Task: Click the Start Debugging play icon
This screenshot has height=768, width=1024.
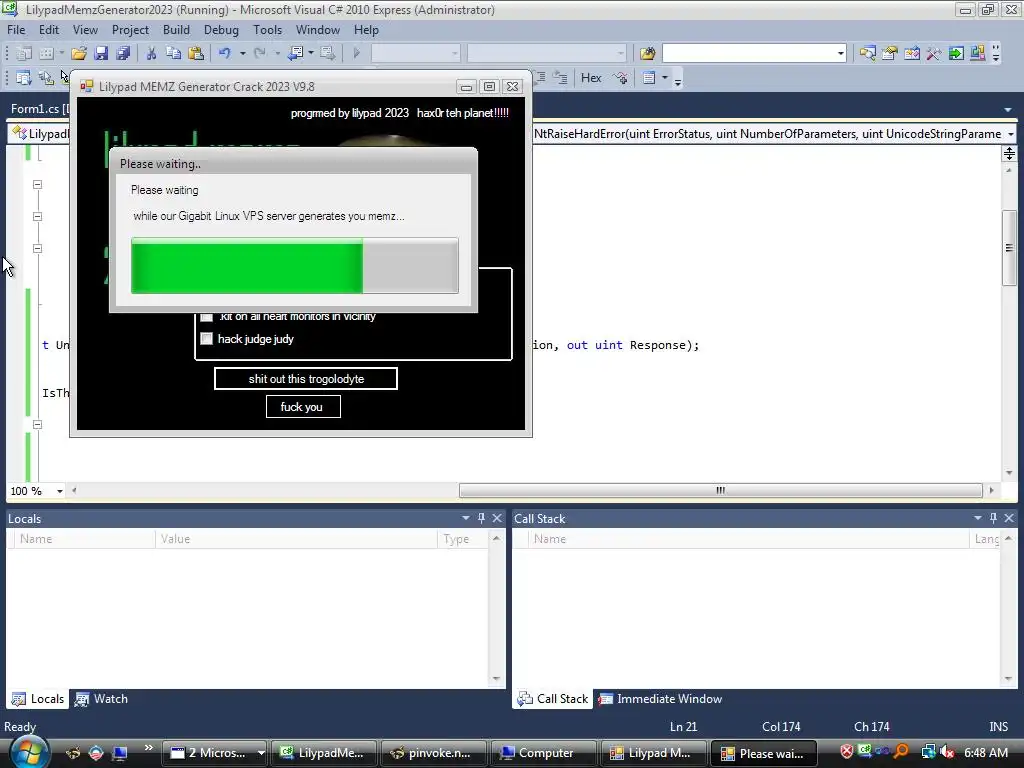Action: (357, 53)
